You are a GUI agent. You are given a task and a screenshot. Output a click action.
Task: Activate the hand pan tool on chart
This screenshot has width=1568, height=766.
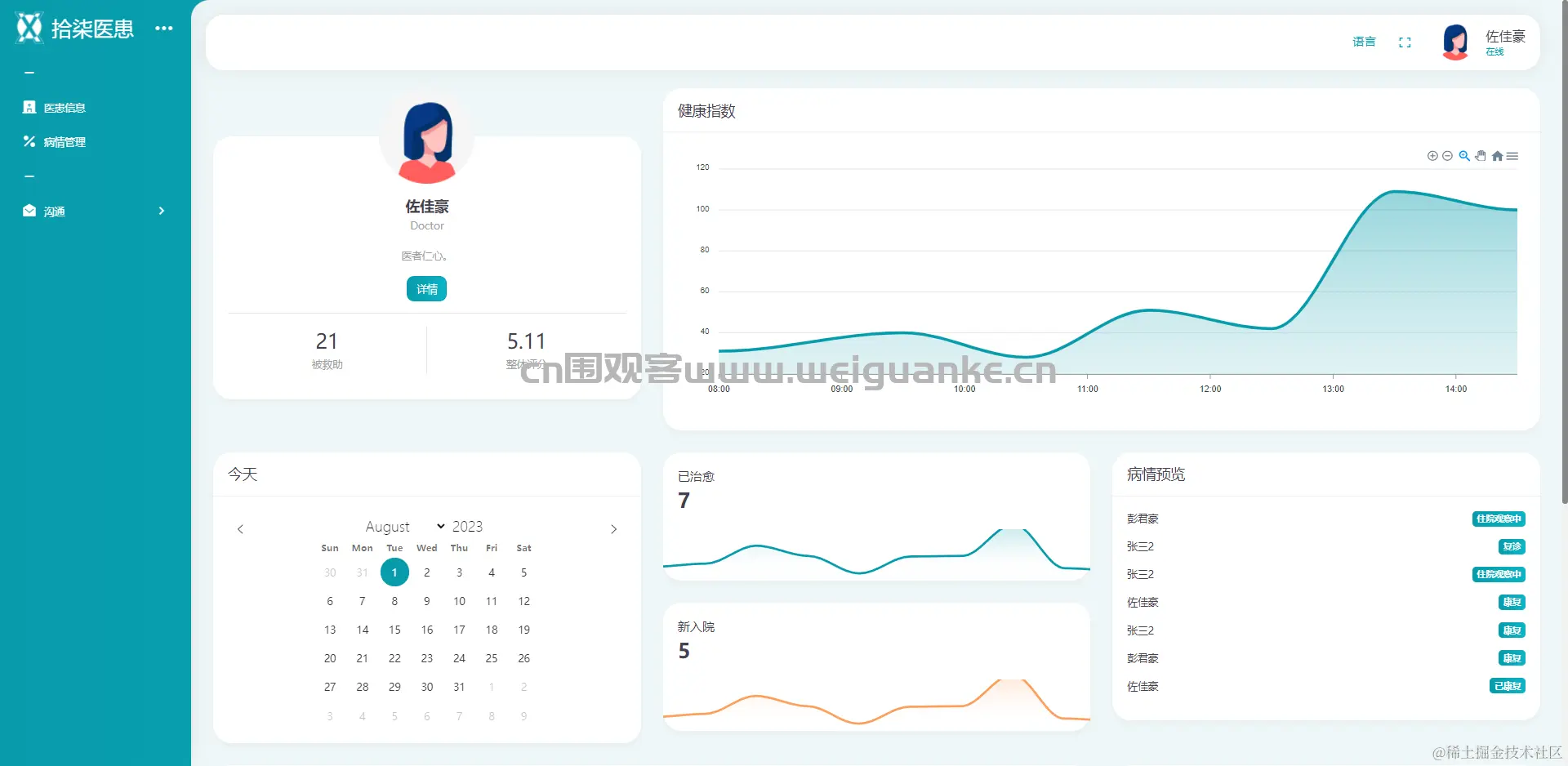pyautogui.click(x=1481, y=156)
